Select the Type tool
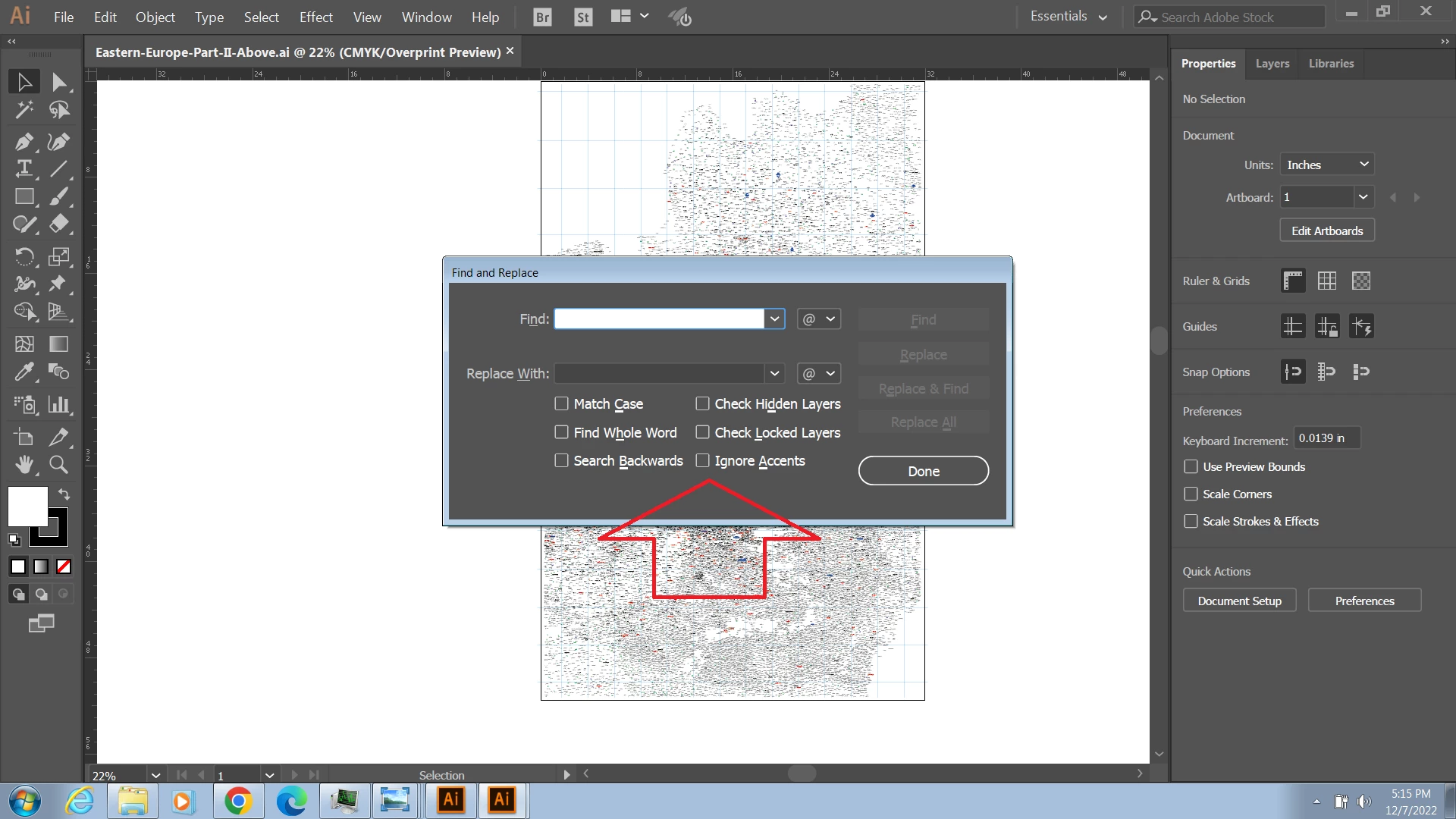Image resolution: width=1456 pixels, height=819 pixels. pyautogui.click(x=24, y=168)
